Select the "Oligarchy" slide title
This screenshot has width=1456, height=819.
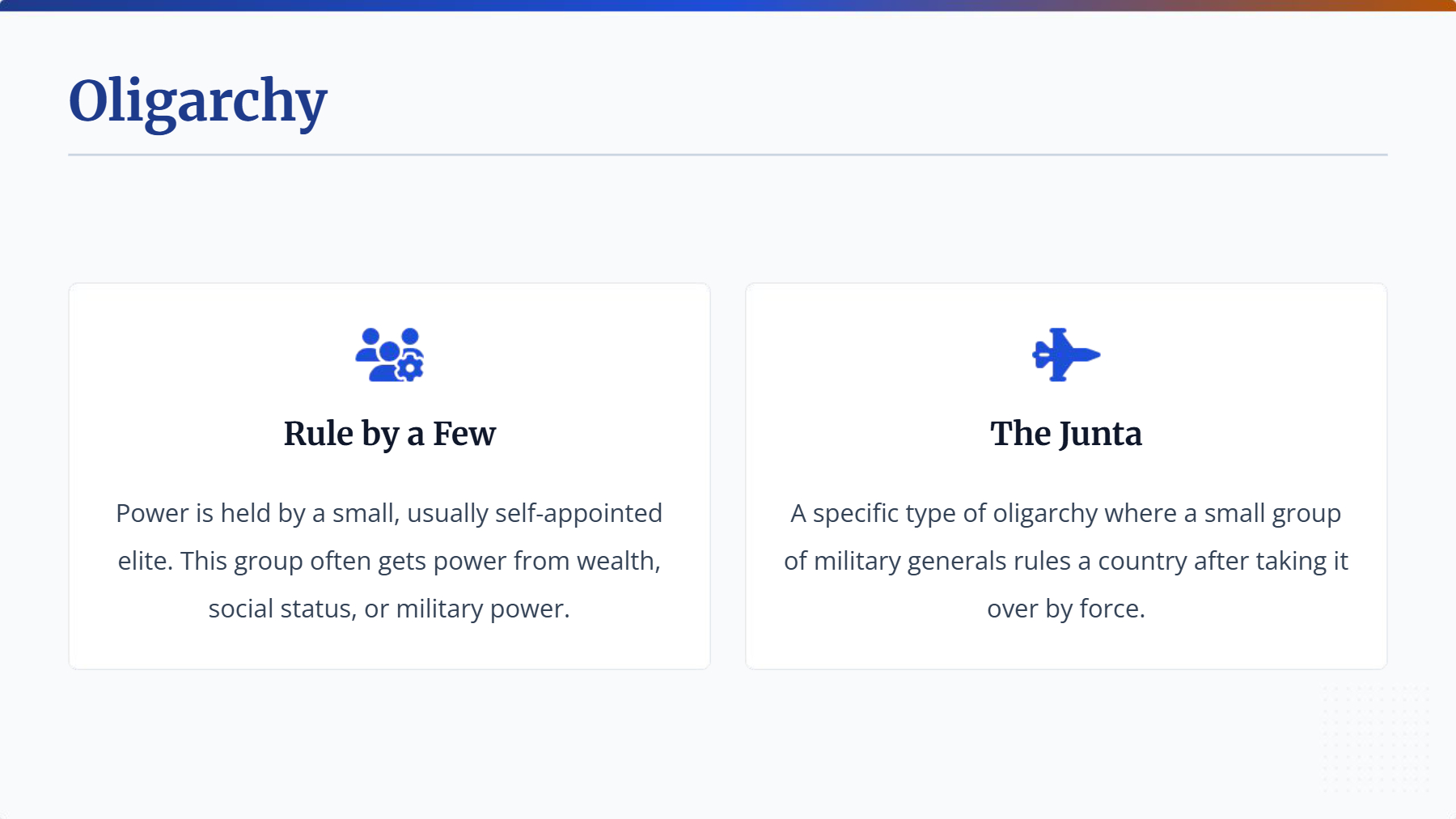(198, 102)
